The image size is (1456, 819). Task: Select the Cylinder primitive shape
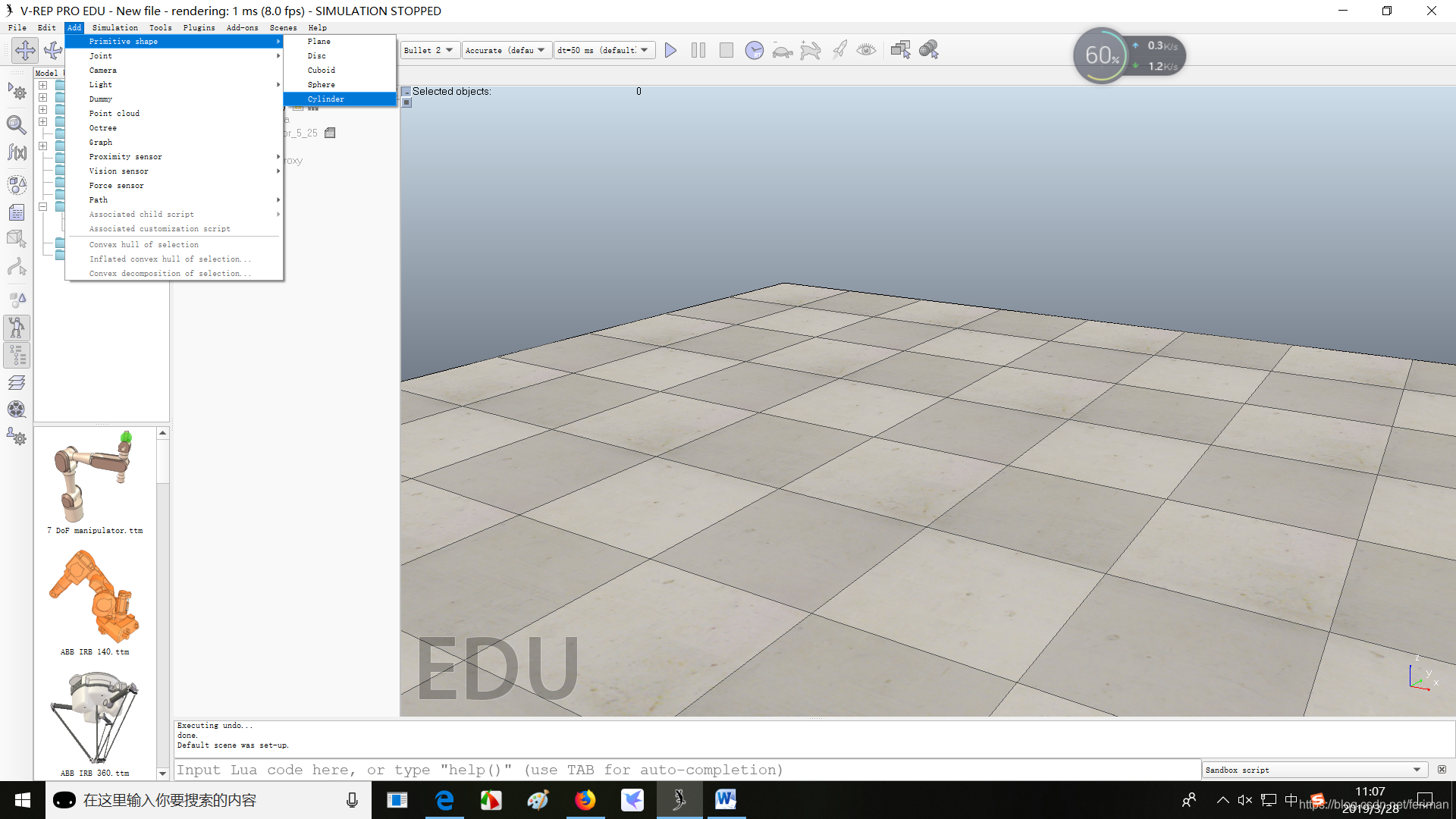coord(325,99)
